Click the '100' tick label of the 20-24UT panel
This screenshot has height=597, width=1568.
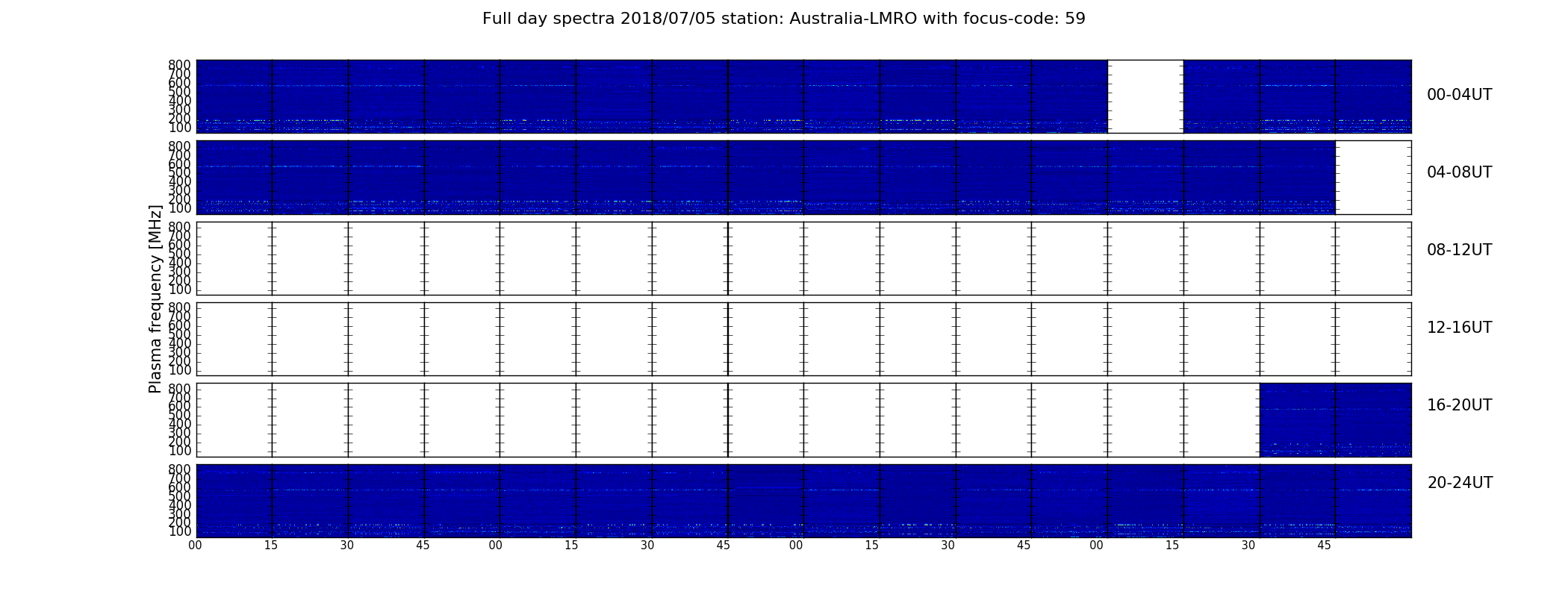click(180, 532)
